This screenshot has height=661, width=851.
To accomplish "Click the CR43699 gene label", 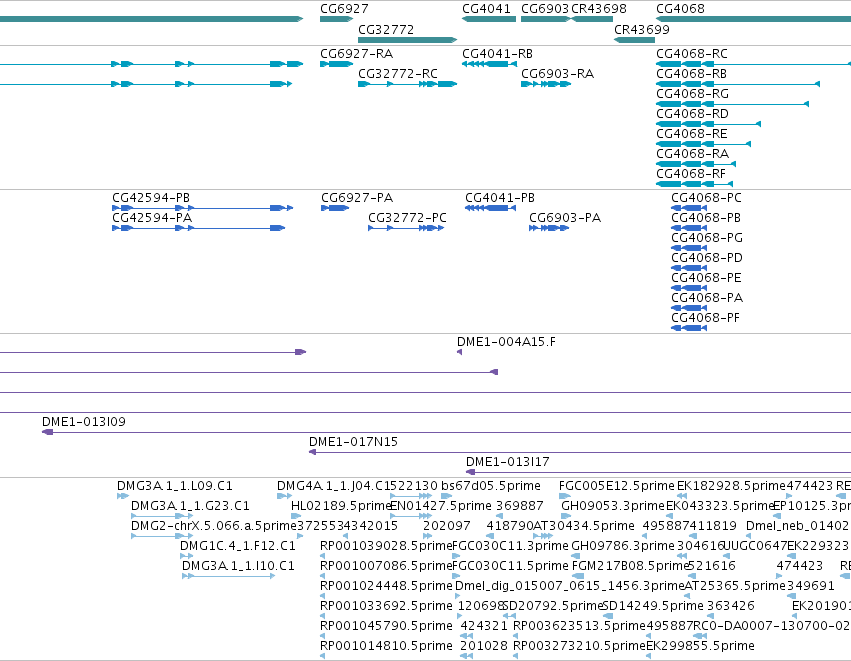I will (642, 29).
